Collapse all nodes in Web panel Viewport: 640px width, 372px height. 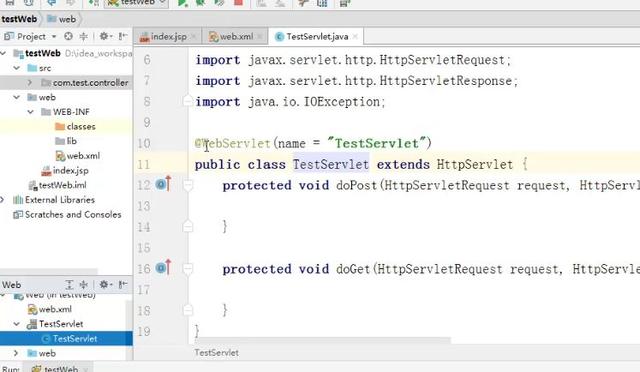tap(84, 285)
